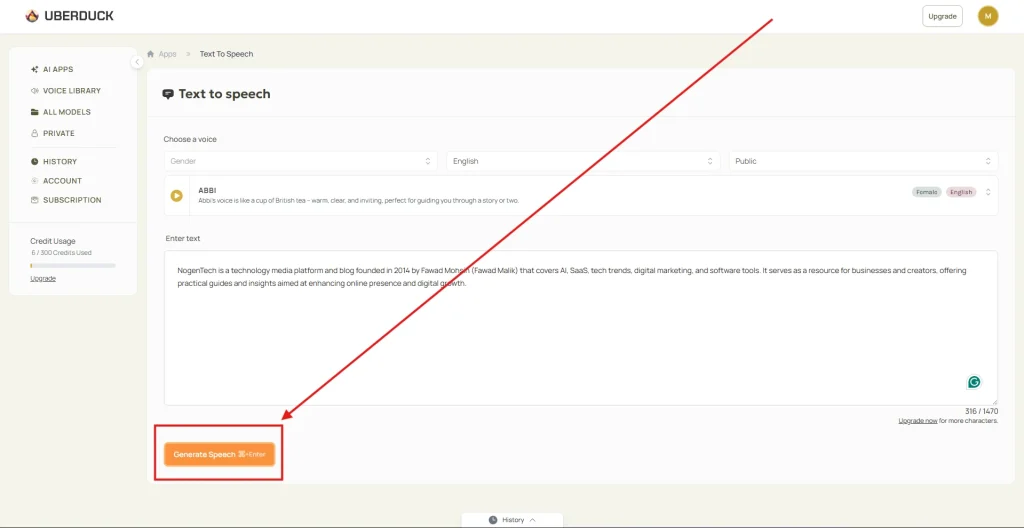Open the English language dropdown
This screenshot has width=1024, height=528.
click(583, 161)
